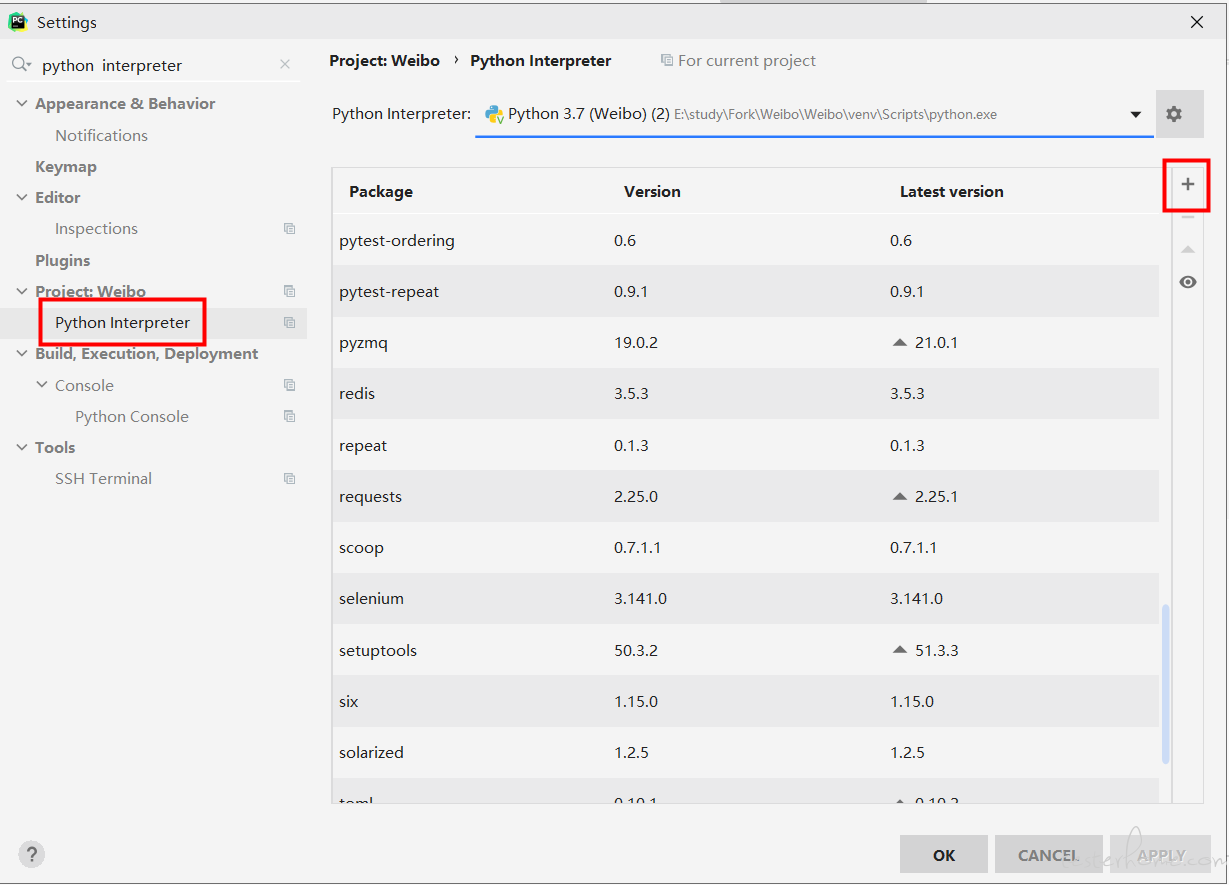Image resolution: width=1229 pixels, height=885 pixels.
Task: Select the six package name
Action: coord(348,702)
